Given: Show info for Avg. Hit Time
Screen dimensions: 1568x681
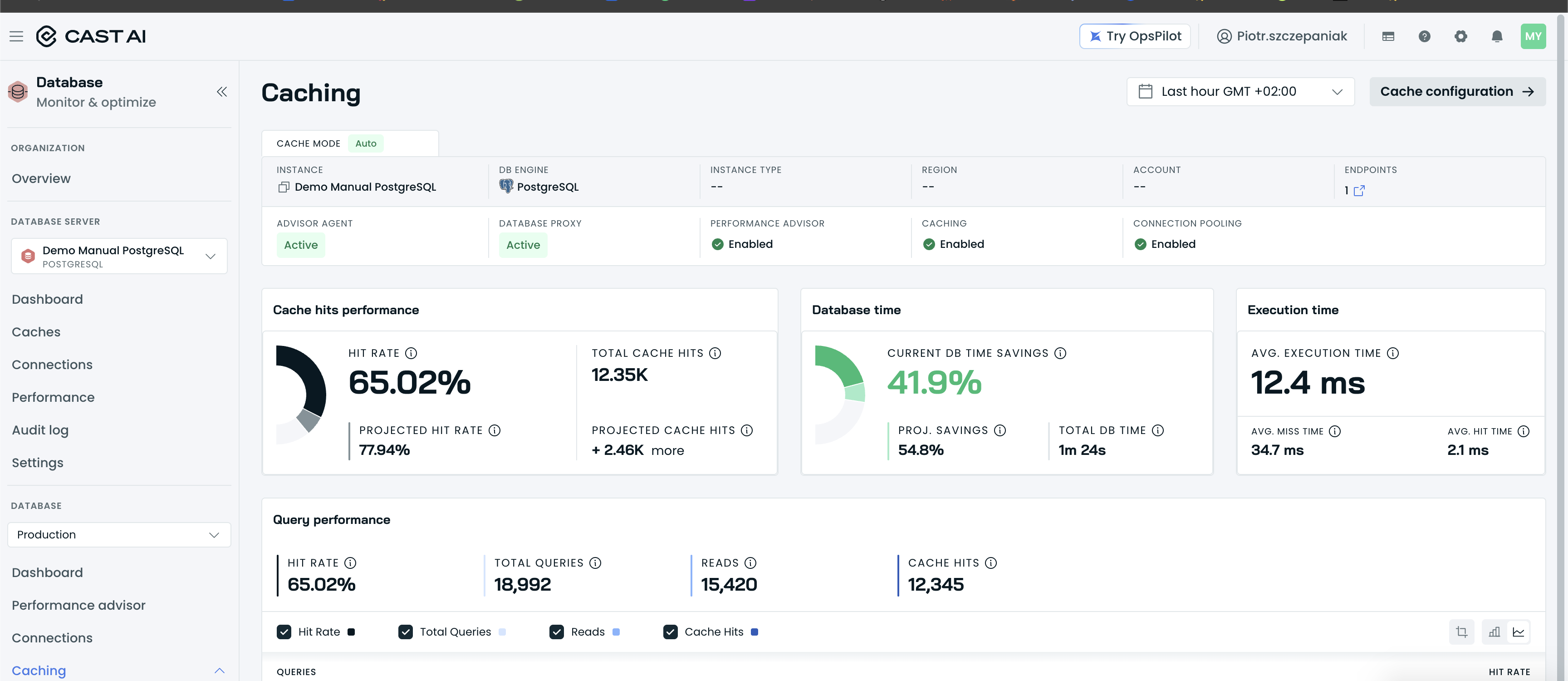Looking at the screenshot, I should 1524,431.
